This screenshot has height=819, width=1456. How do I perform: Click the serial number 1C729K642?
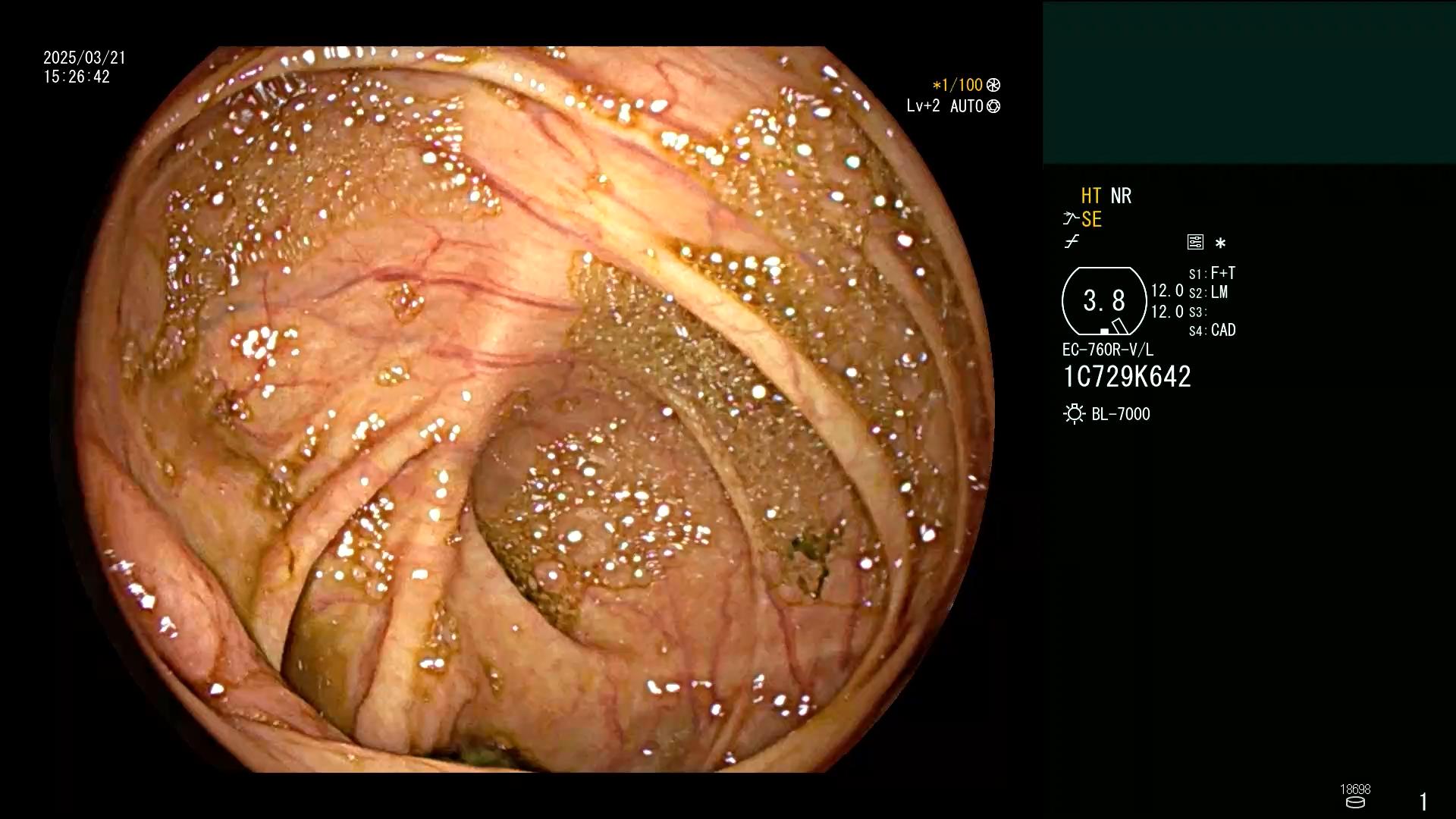click(x=1127, y=377)
